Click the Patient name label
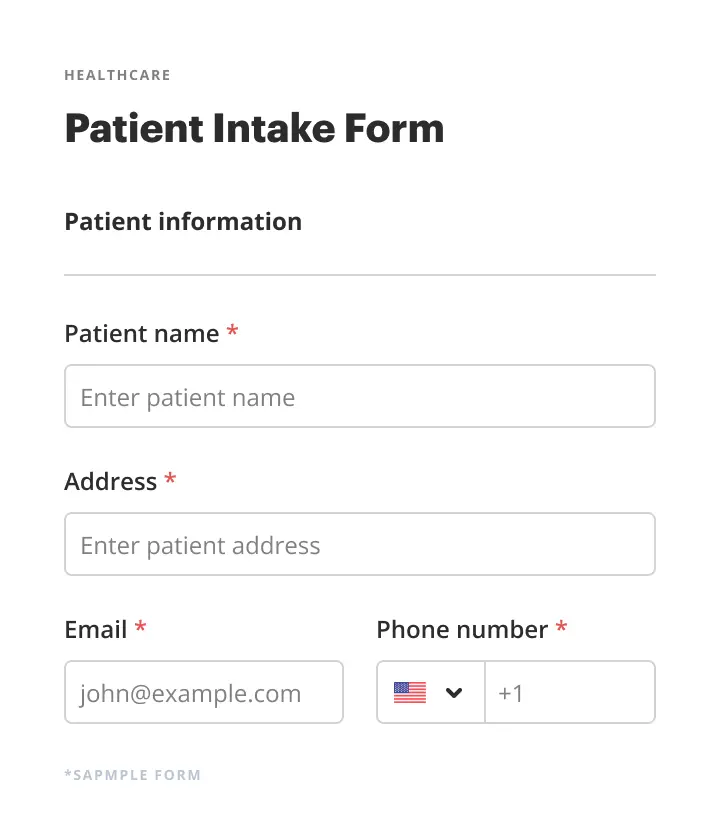This screenshot has width=720, height=824. pos(141,334)
